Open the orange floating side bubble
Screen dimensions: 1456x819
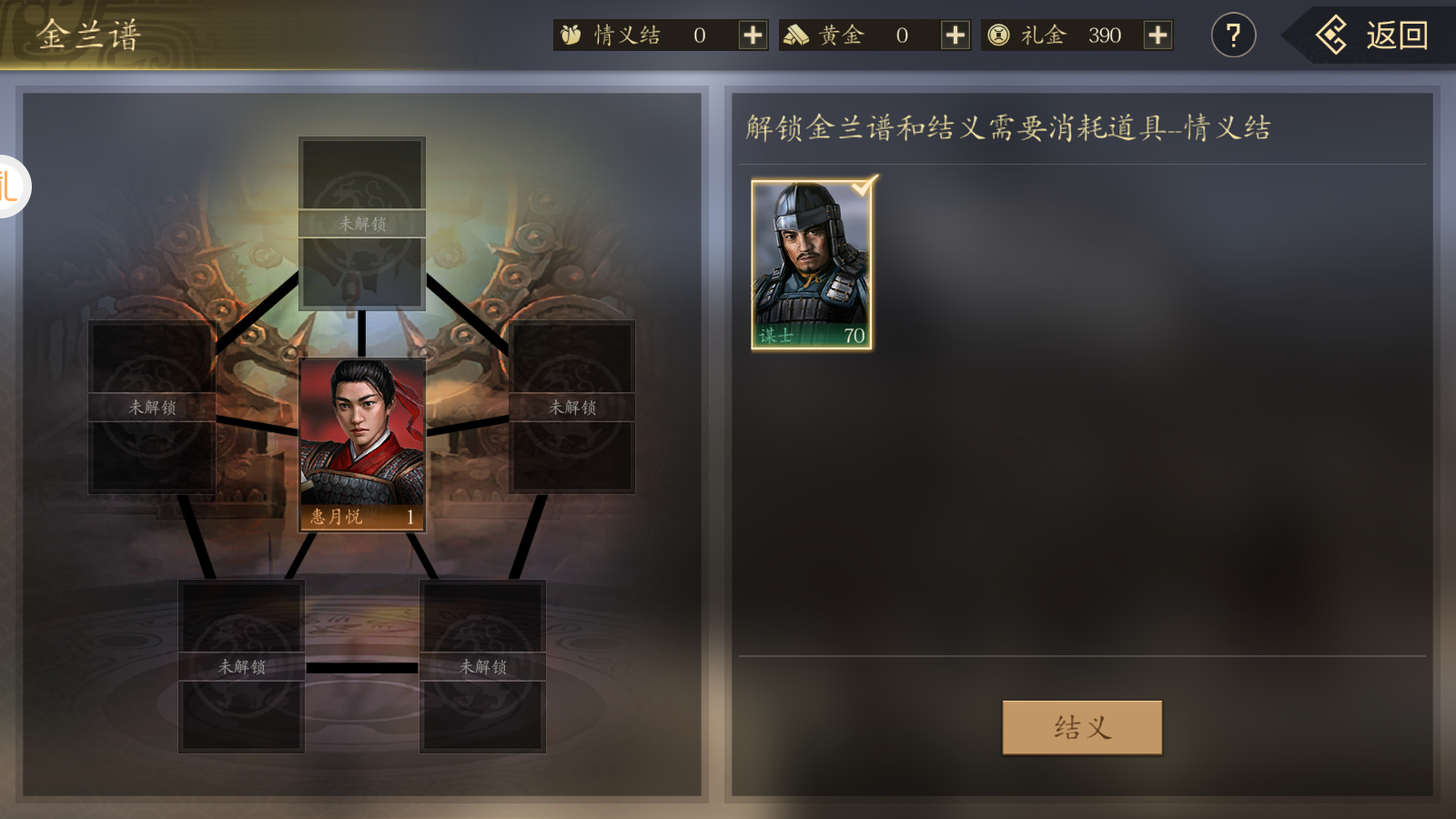[x=11, y=187]
